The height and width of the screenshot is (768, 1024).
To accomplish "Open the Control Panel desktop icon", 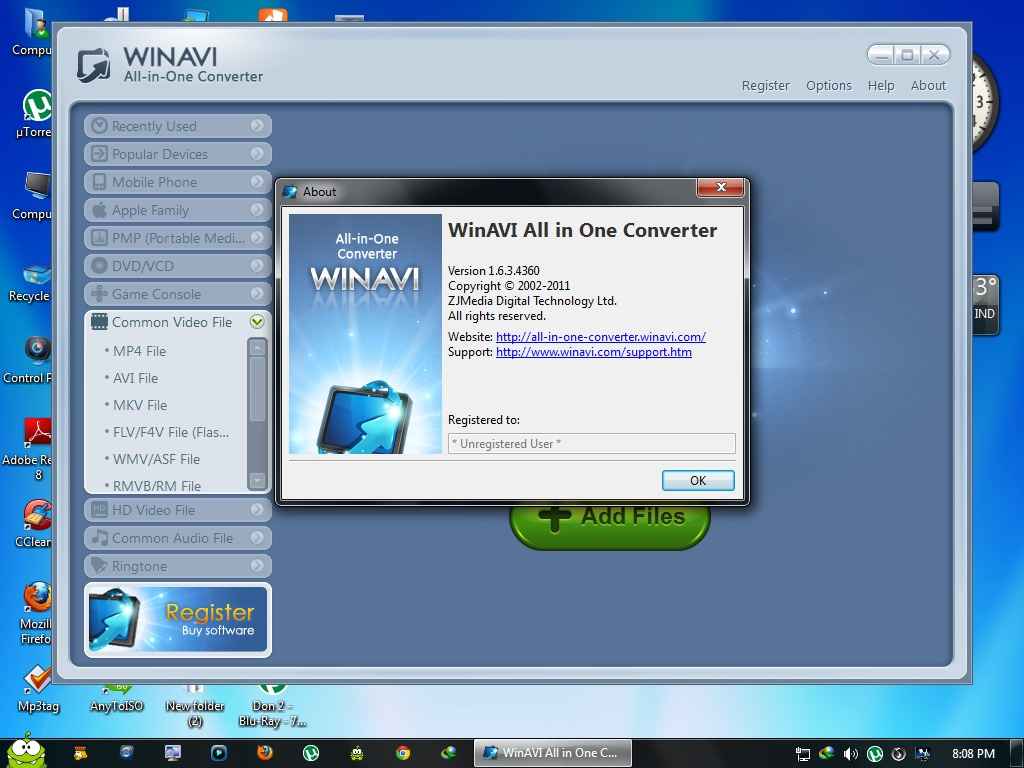I will [x=29, y=359].
